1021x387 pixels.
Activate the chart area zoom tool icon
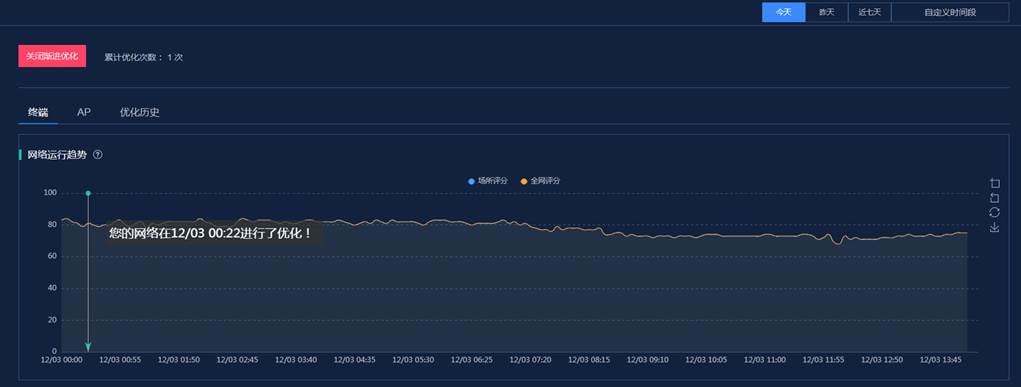[994, 184]
